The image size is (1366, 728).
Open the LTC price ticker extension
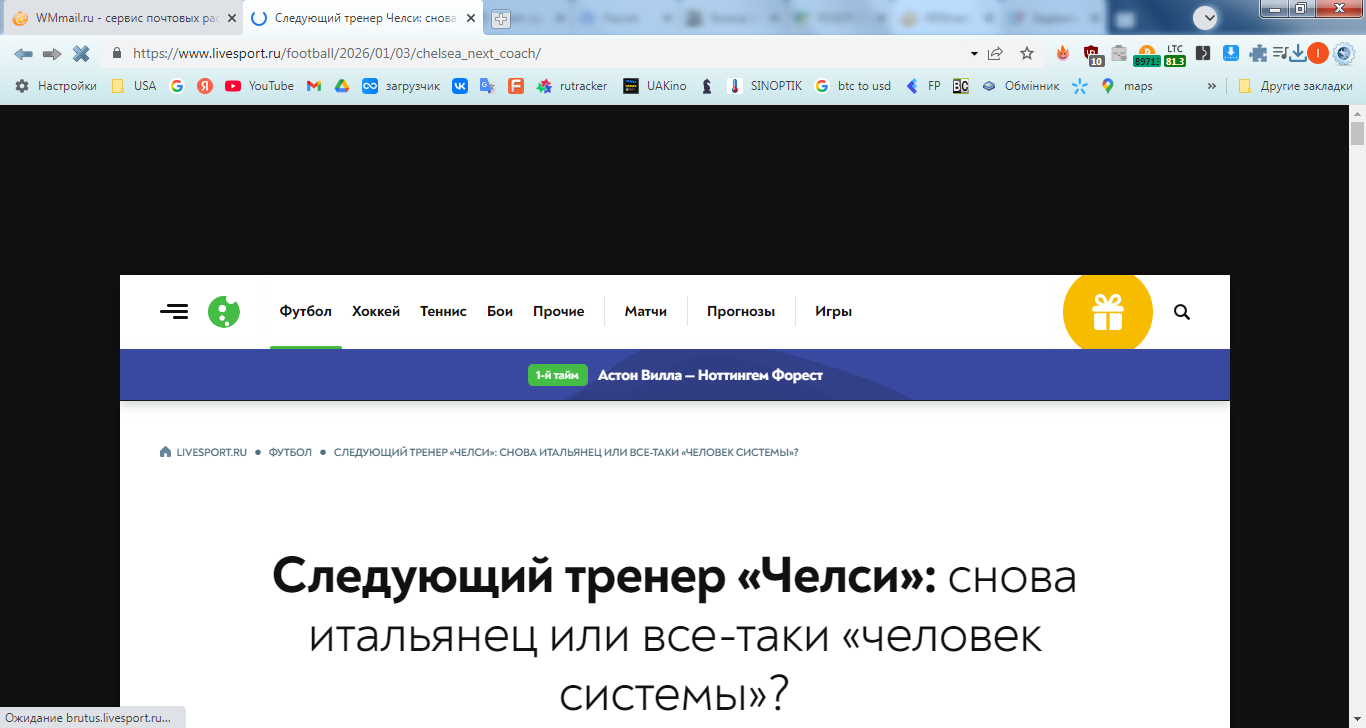[1174, 56]
